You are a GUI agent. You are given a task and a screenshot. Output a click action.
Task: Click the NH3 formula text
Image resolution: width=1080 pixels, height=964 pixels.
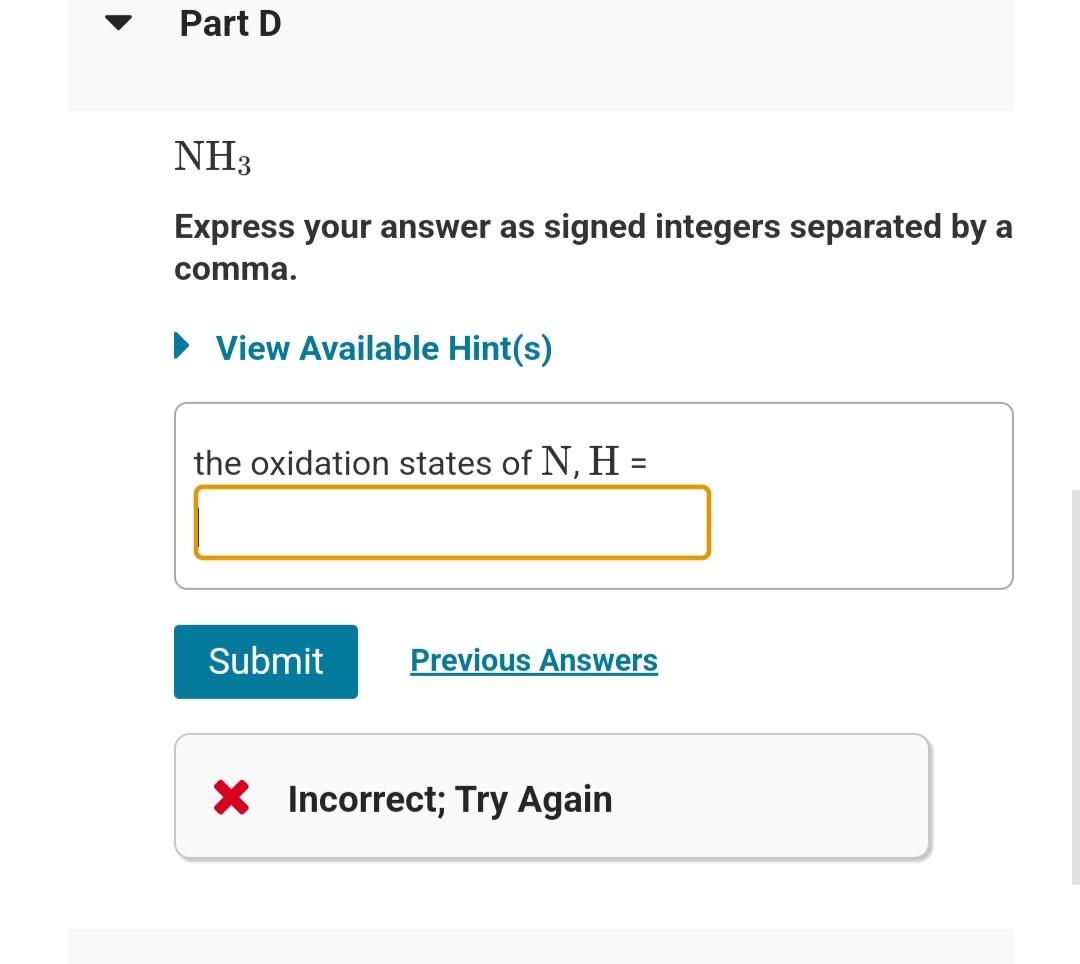212,156
